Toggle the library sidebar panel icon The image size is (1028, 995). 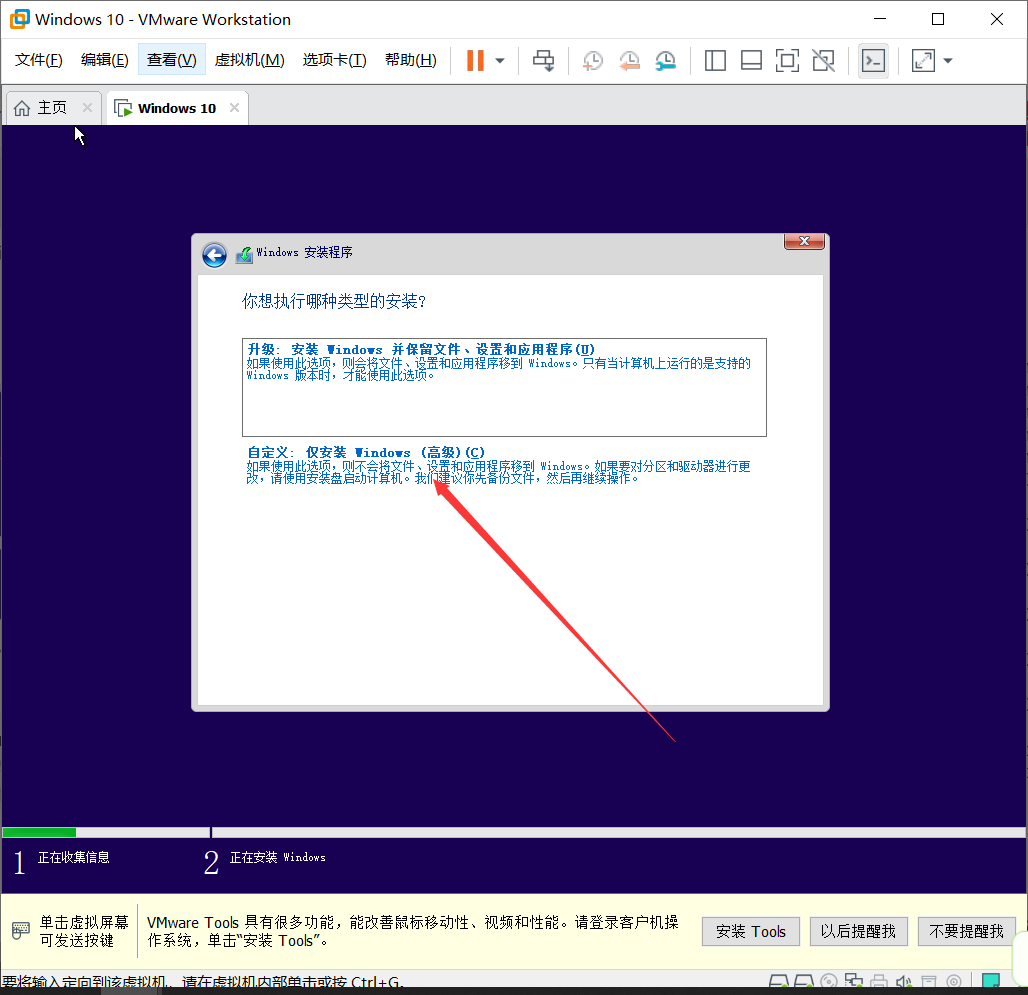[715, 61]
